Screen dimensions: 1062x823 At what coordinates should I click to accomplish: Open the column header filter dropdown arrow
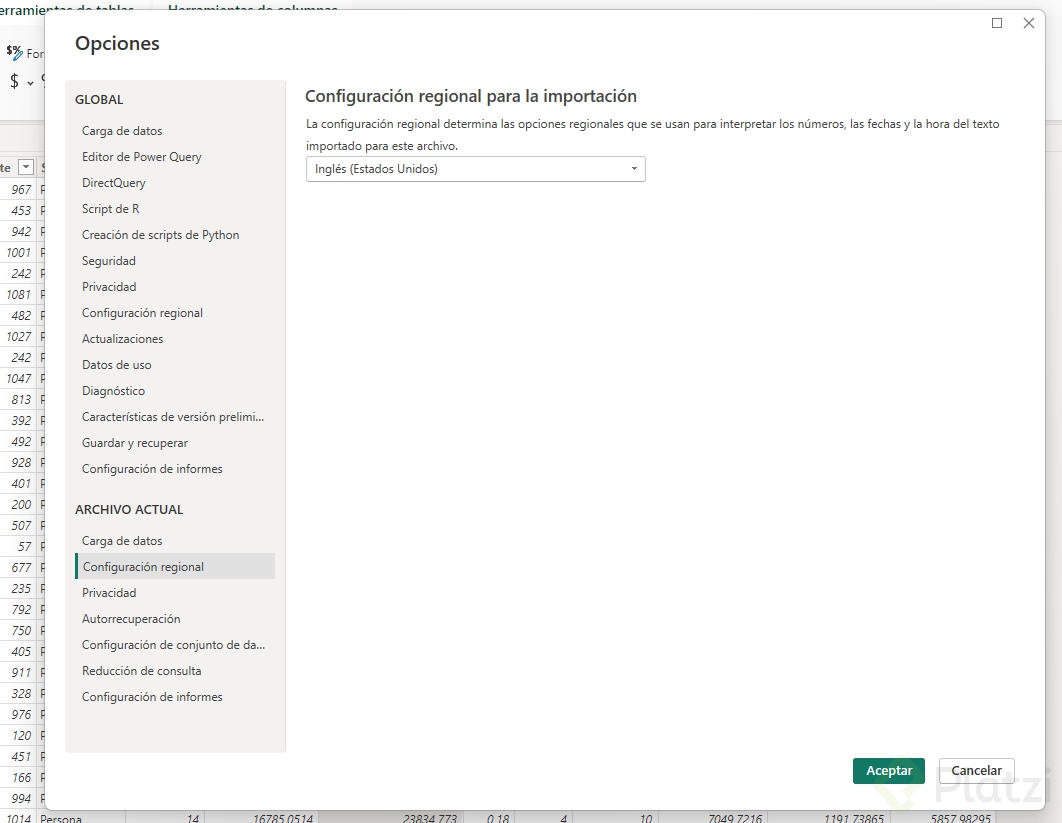coord(26,168)
